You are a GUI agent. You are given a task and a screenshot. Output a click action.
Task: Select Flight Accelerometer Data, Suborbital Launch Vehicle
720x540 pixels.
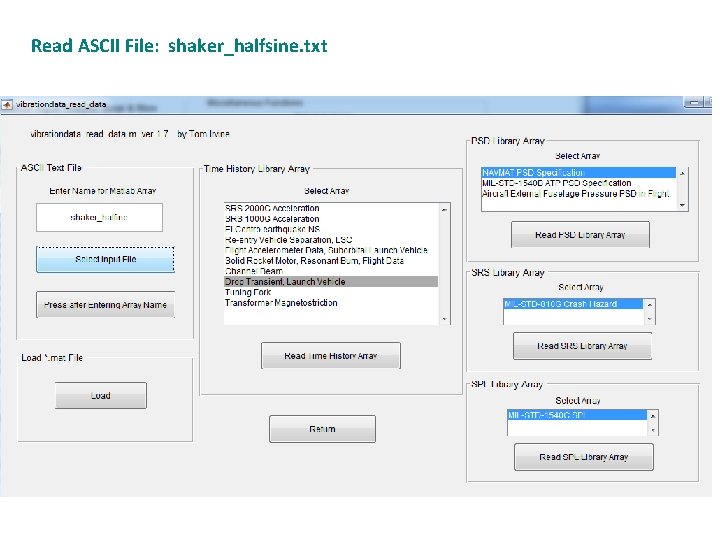[x=331, y=250]
